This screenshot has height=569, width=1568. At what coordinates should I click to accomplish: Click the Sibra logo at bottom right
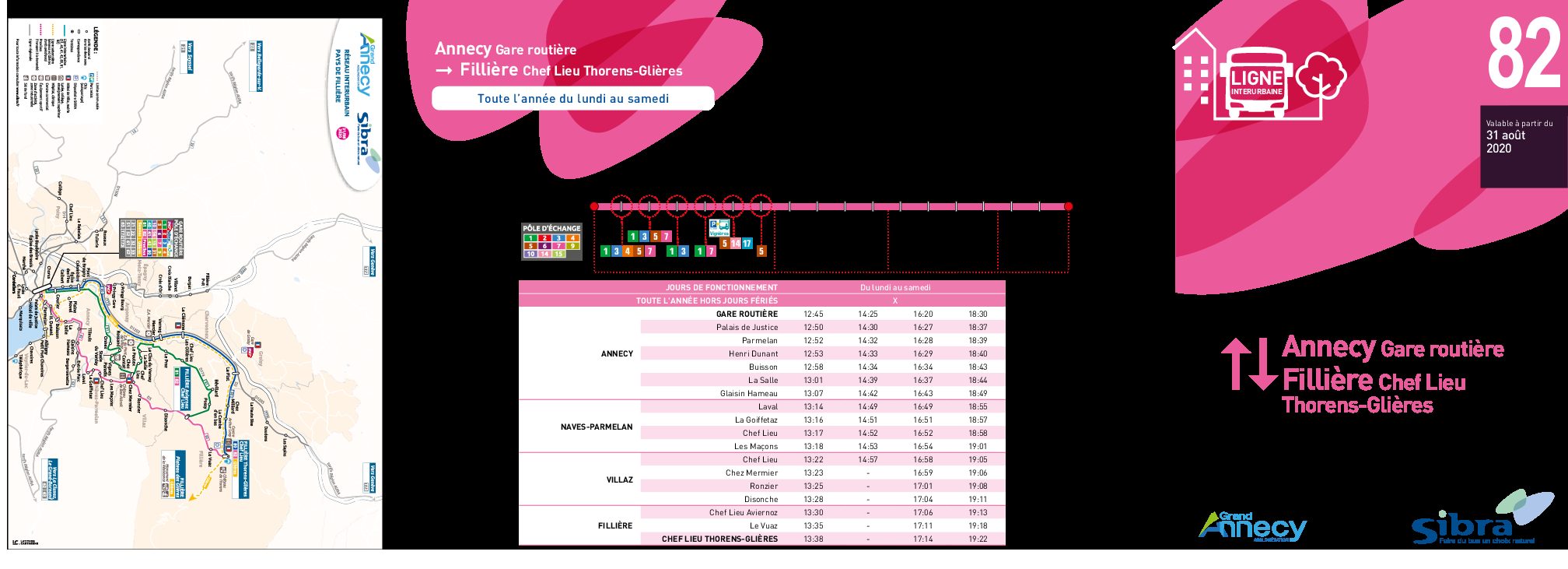pos(1482,518)
